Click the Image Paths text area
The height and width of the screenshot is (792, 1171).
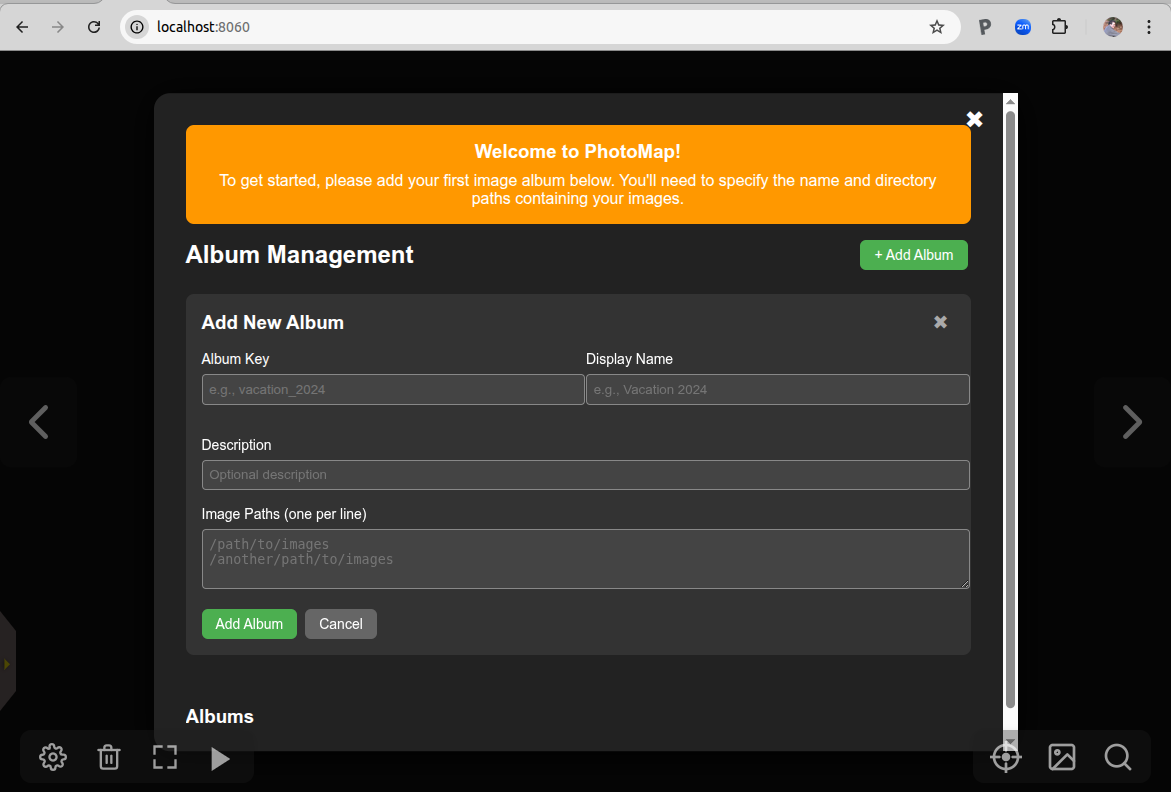click(x=586, y=559)
